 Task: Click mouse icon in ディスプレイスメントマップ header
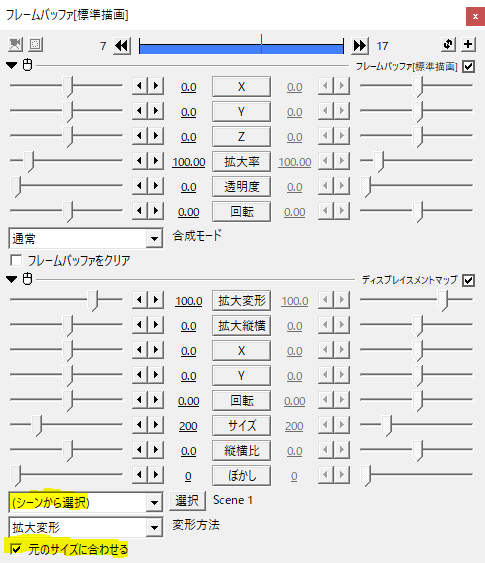click(x=27, y=279)
